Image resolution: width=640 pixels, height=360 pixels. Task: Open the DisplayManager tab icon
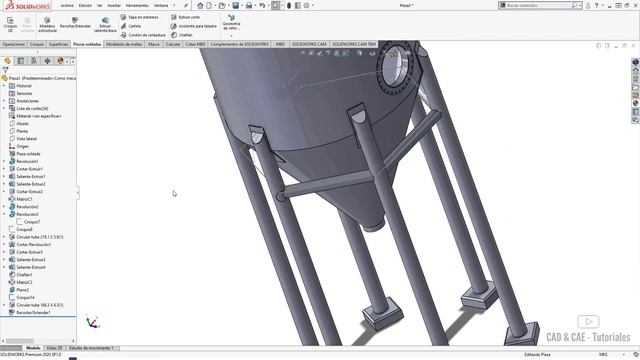(60, 61)
